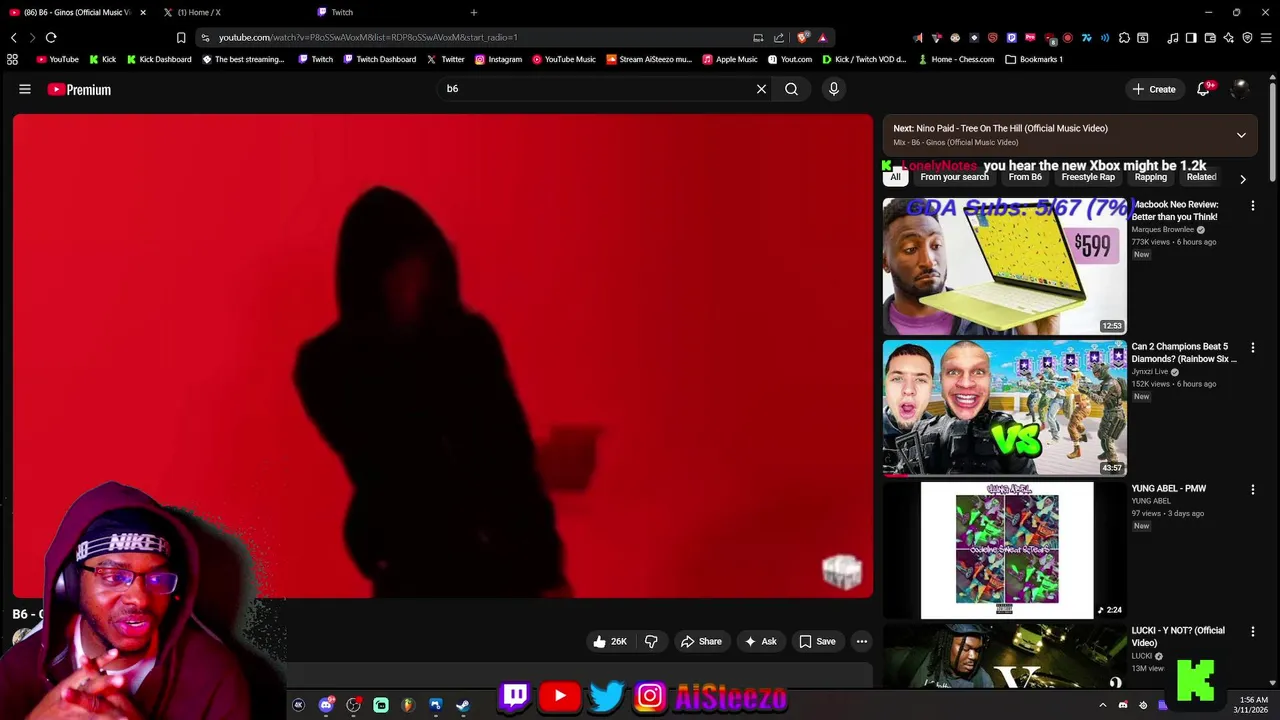Open options for LUCKI - Y NOT? video
The height and width of the screenshot is (720, 1280).
(x=1253, y=631)
